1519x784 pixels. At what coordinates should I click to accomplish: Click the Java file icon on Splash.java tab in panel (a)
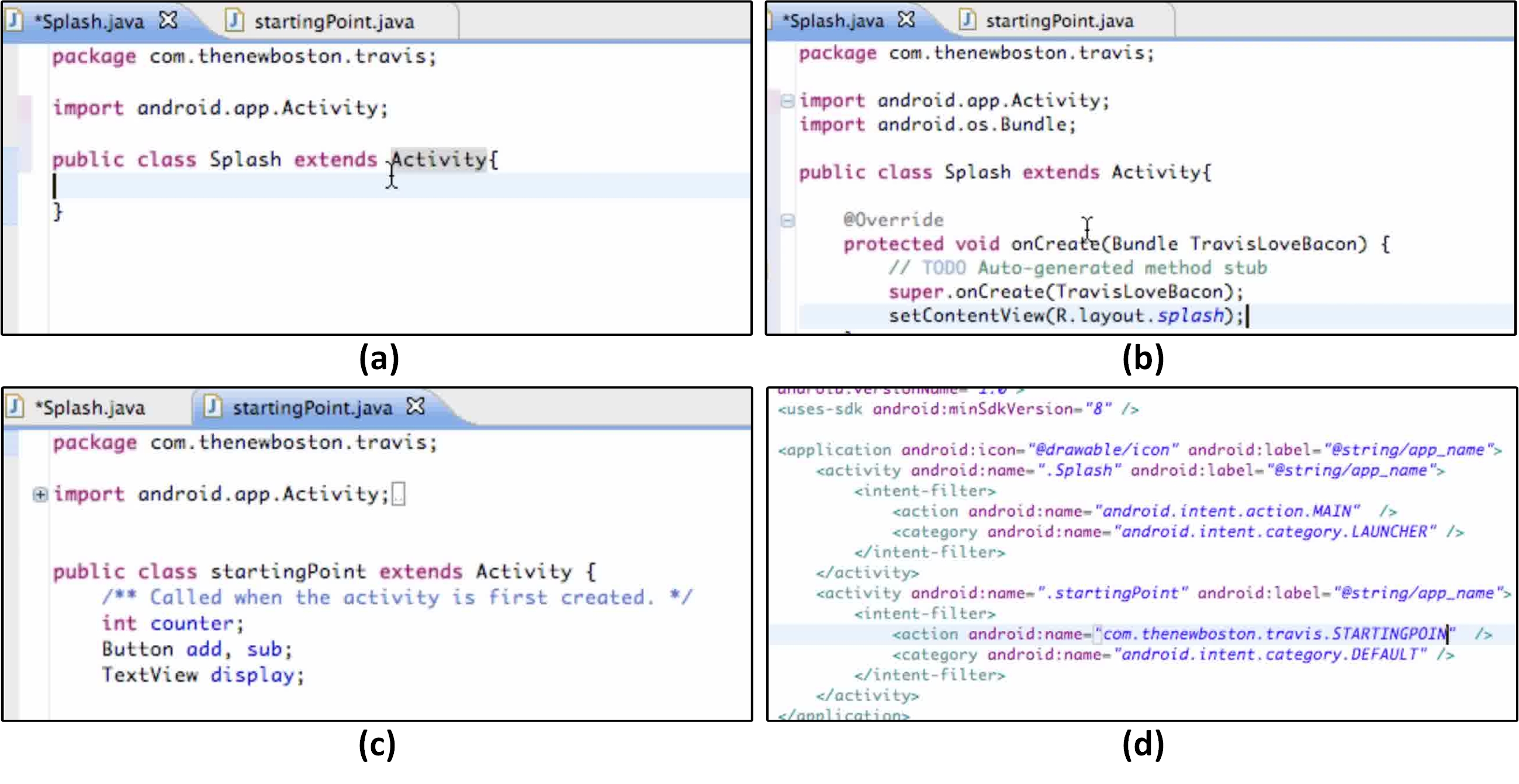[14, 20]
